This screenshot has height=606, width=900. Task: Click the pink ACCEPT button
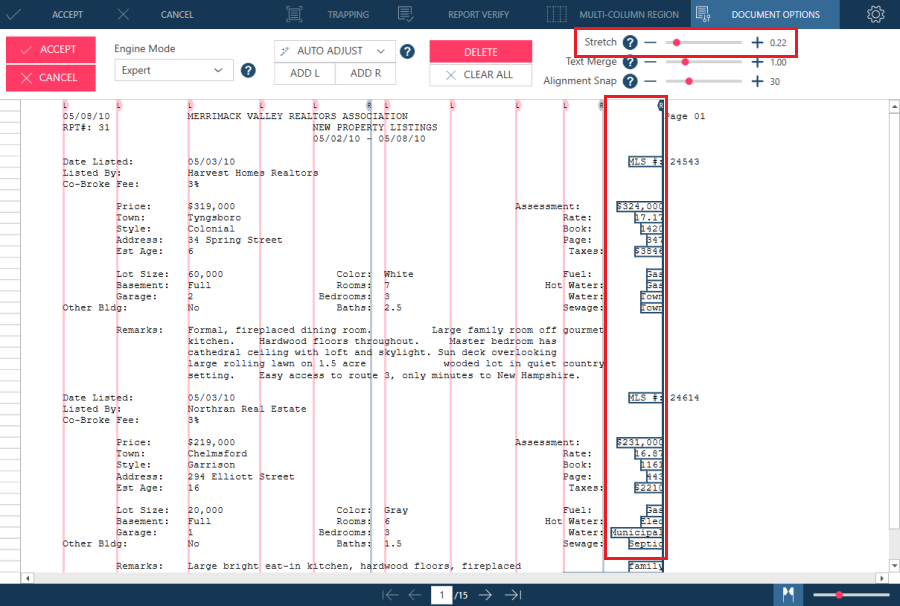[51, 50]
